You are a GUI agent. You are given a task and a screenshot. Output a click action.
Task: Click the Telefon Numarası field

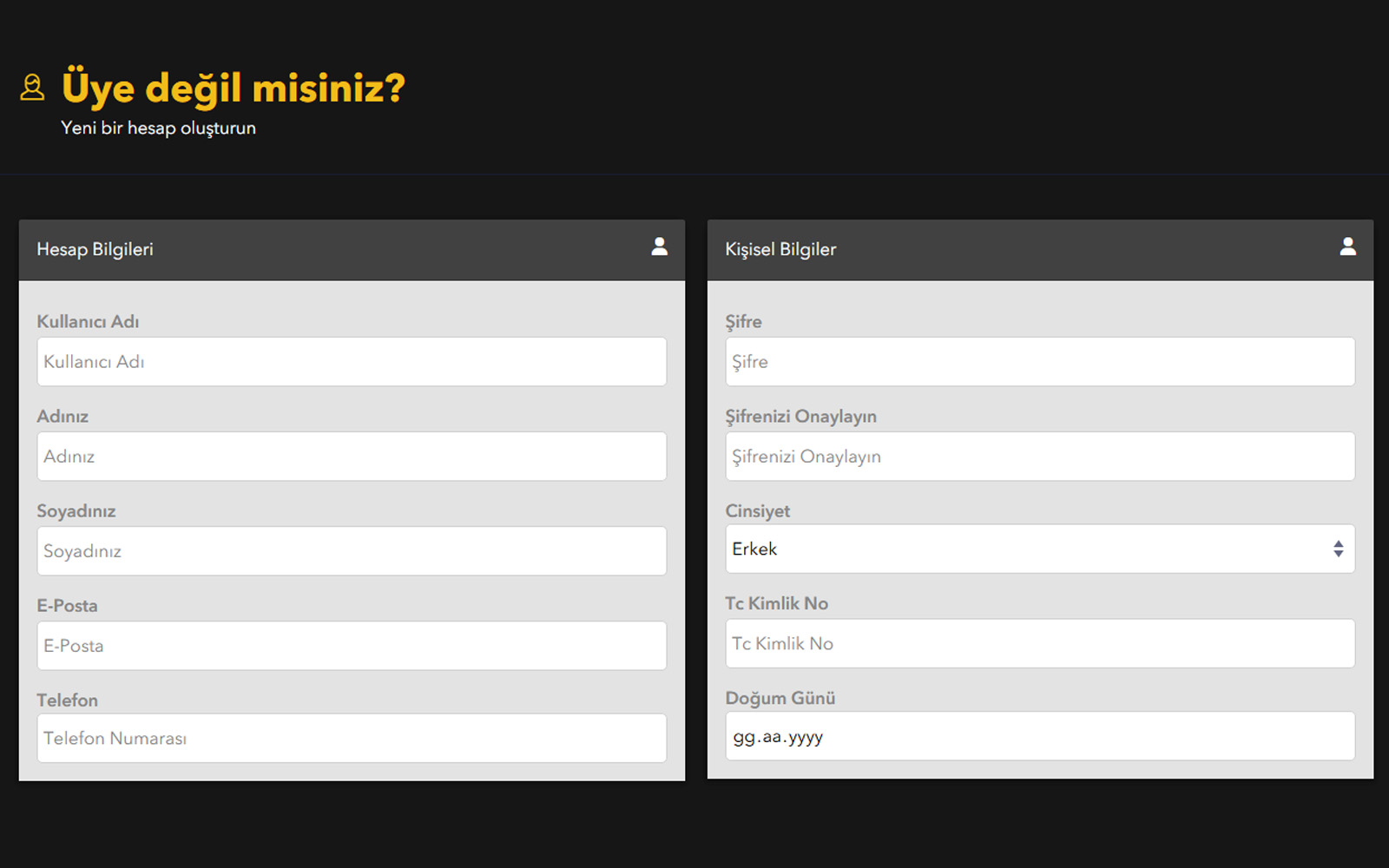click(x=351, y=738)
